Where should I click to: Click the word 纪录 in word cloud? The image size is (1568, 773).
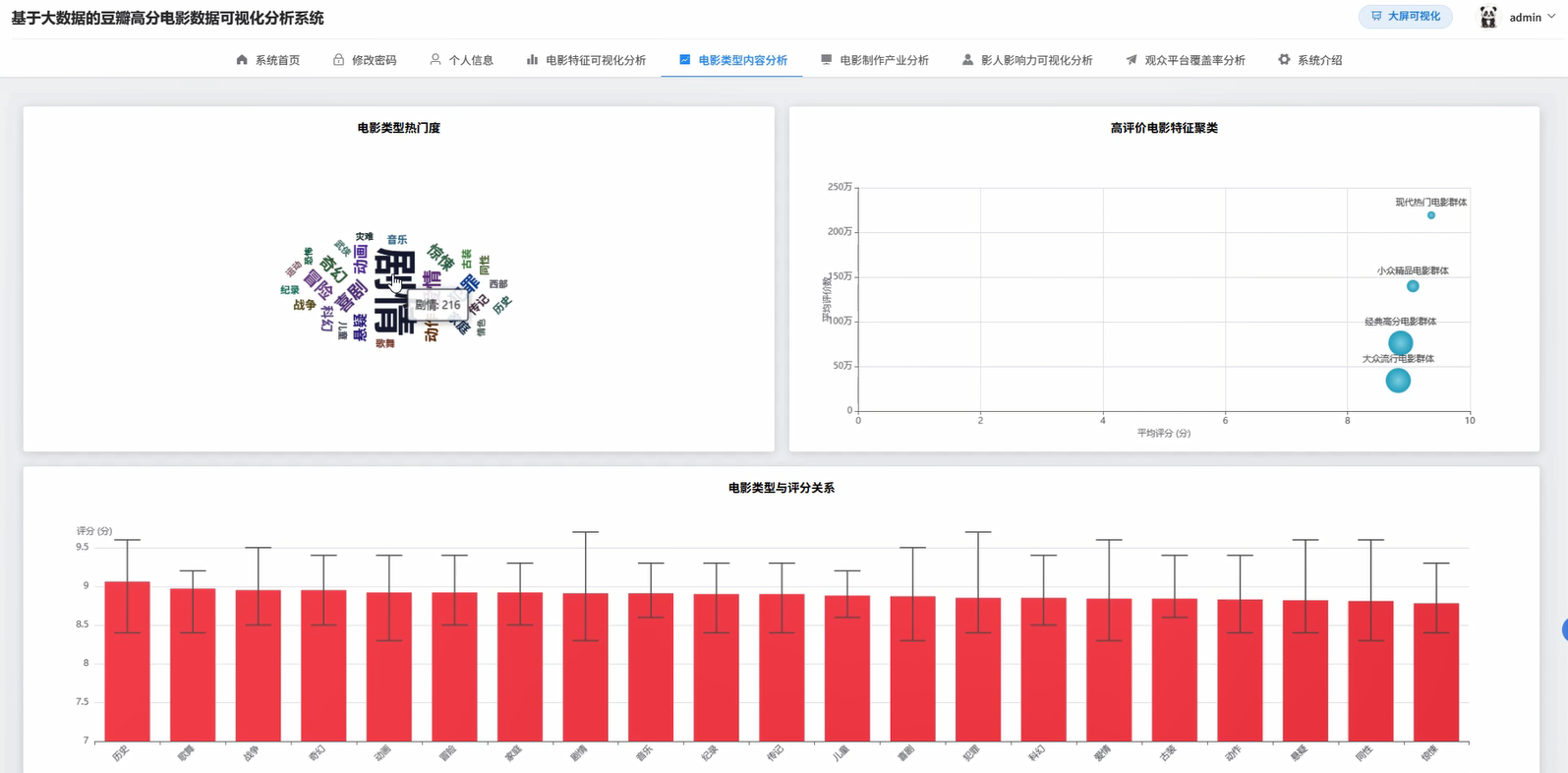pos(290,290)
